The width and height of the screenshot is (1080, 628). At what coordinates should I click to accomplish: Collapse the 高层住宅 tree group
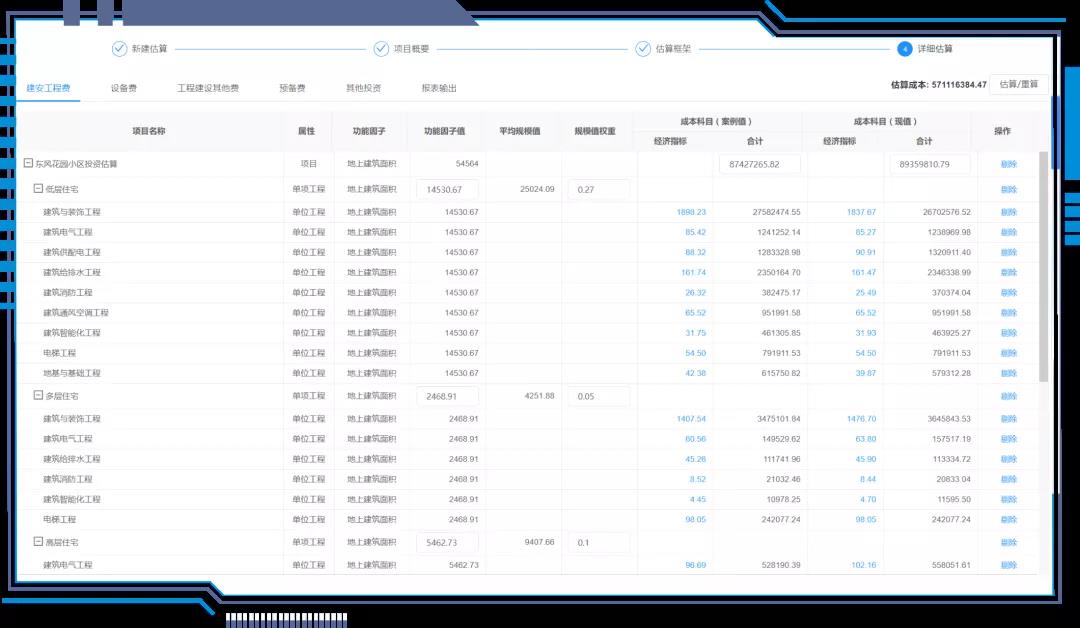point(38,542)
